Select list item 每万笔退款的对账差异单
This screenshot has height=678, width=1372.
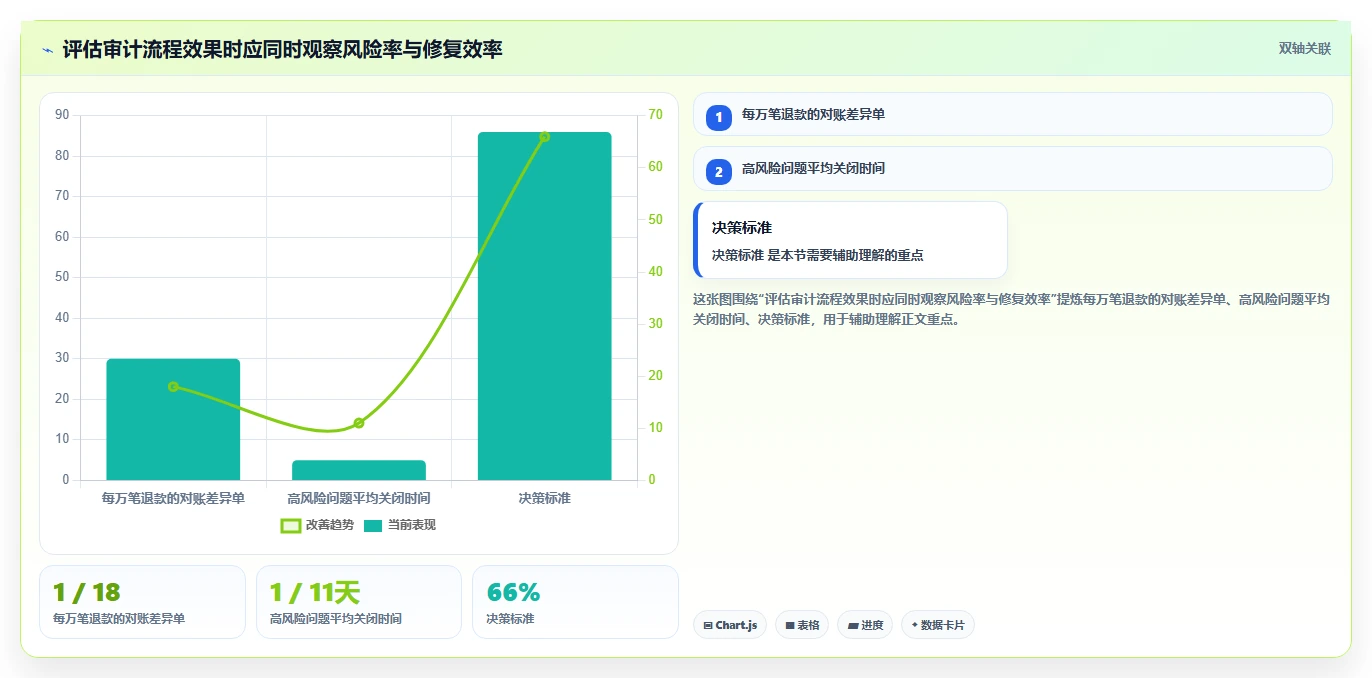[x=1012, y=114]
